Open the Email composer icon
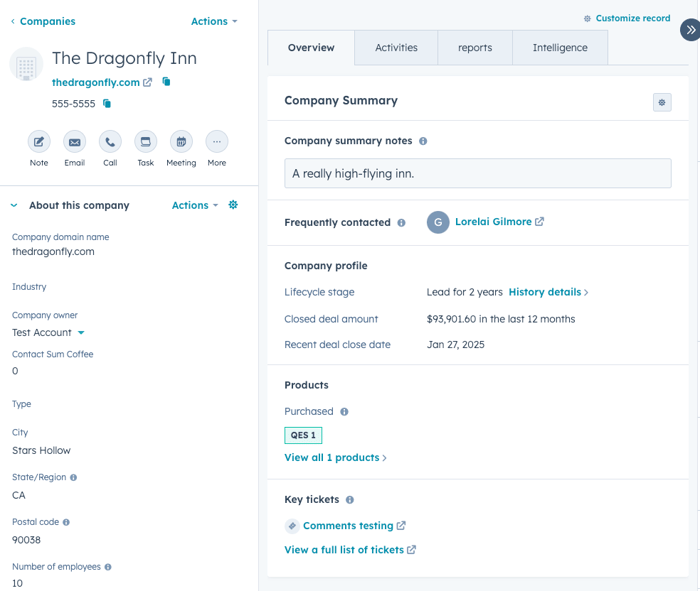The image size is (700, 591). click(x=75, y=142)
